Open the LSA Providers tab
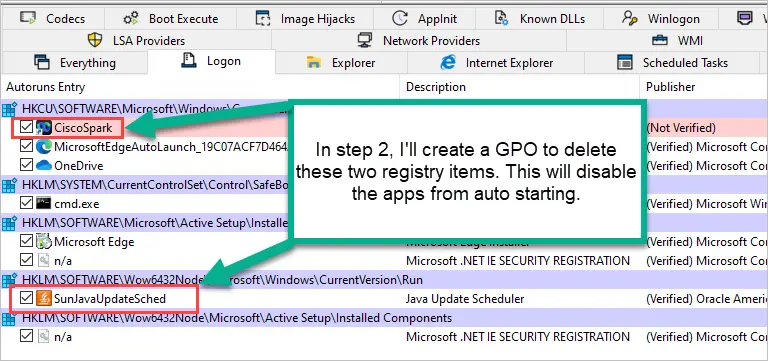The width and height of the screenshot is (768, 361). [136, 40]
